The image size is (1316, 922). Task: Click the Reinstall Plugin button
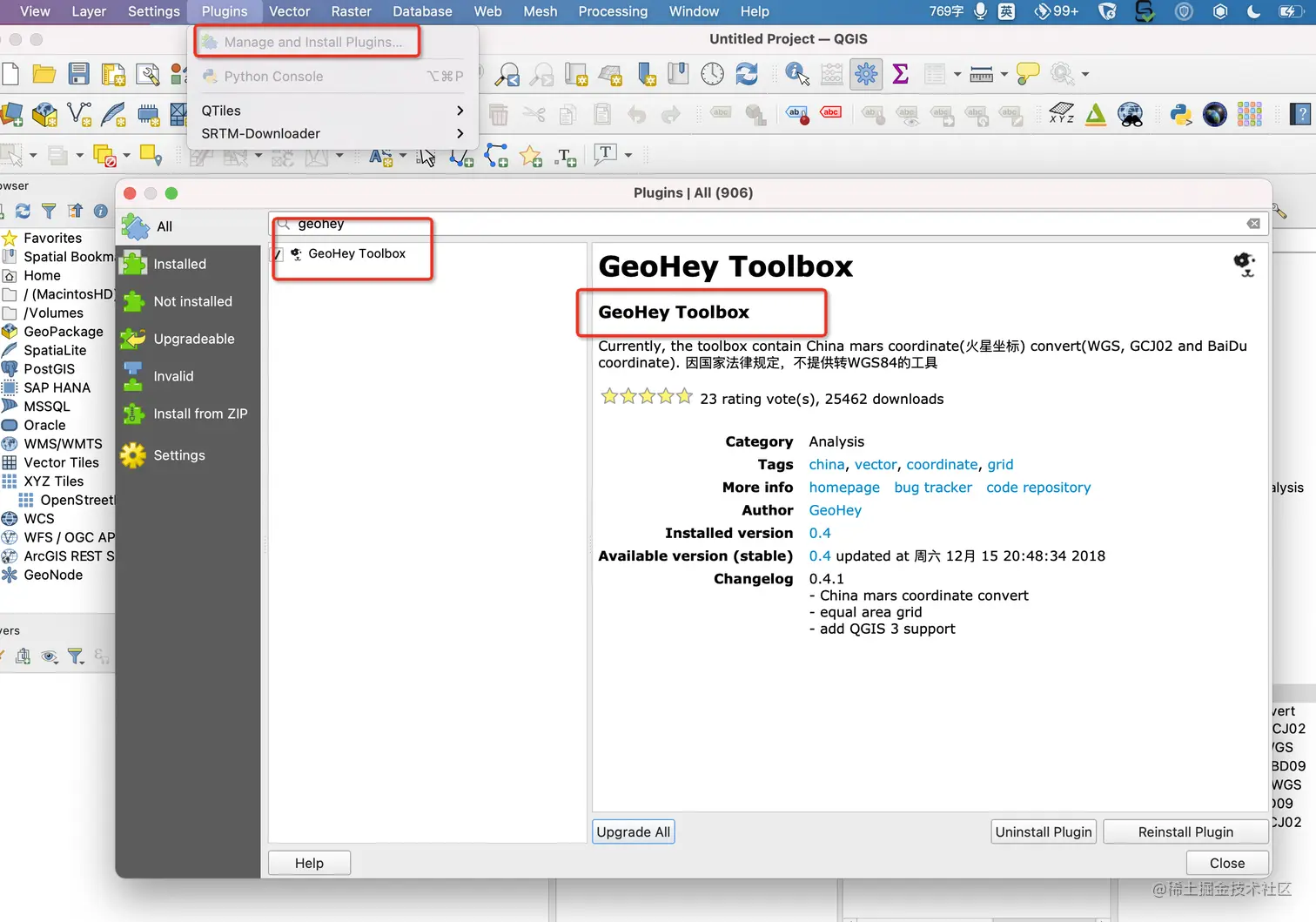pyautogui.click(x=1185, y=832)
